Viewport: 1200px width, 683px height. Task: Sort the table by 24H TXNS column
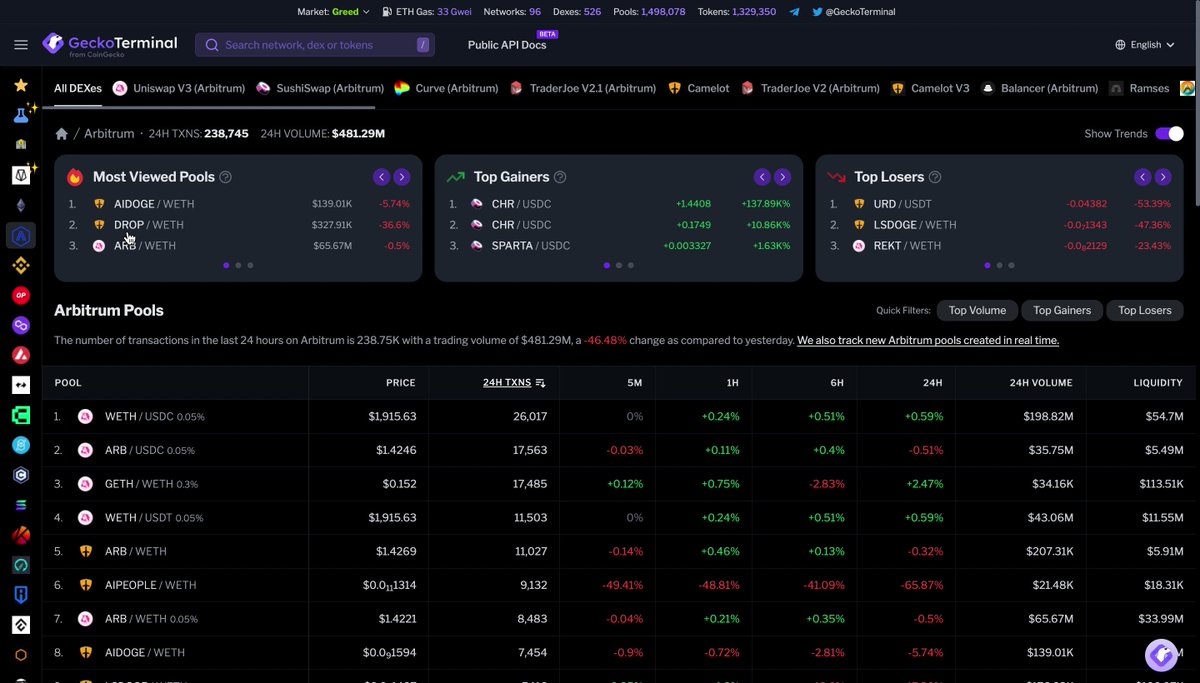coord(514,383)
